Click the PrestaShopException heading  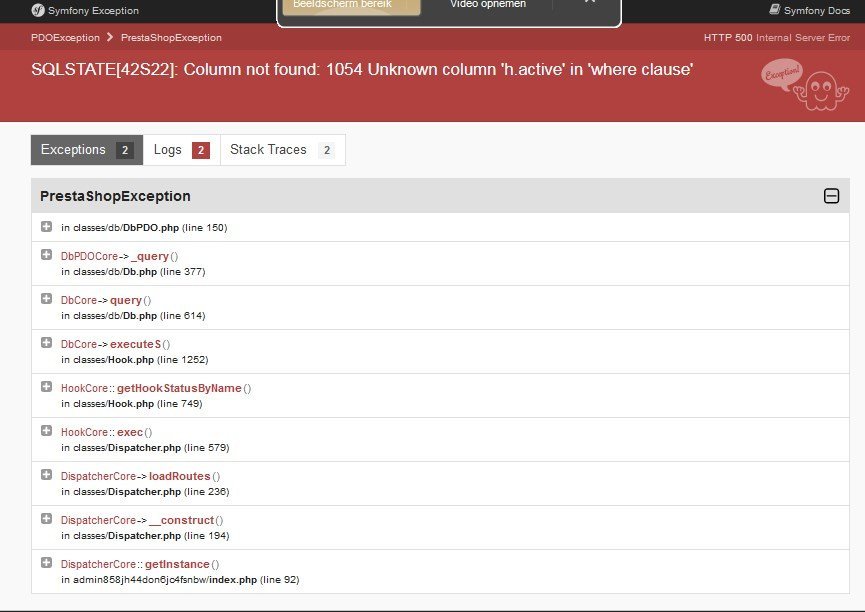[x=115, y=196]
